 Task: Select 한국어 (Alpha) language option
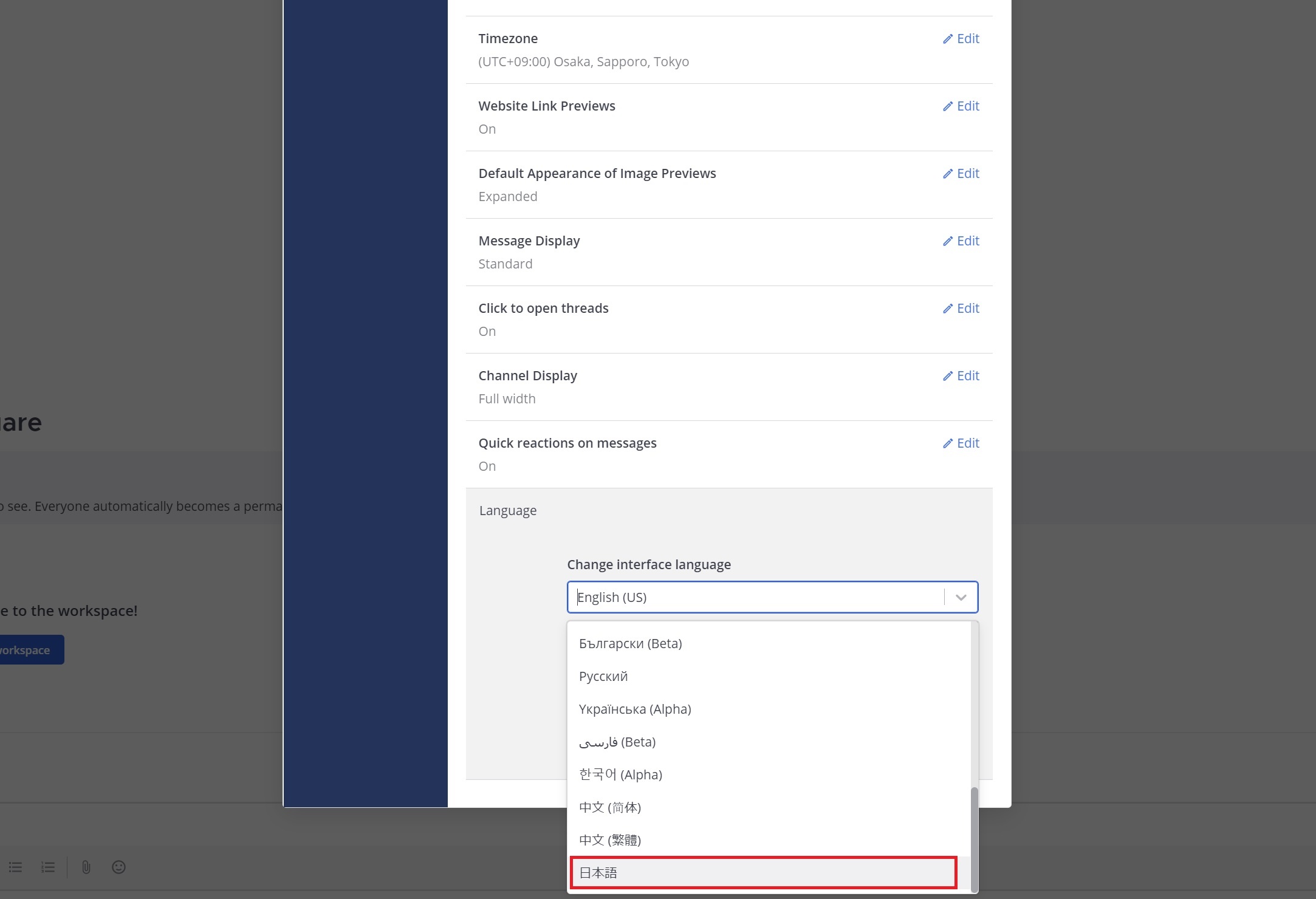point(620,775)
